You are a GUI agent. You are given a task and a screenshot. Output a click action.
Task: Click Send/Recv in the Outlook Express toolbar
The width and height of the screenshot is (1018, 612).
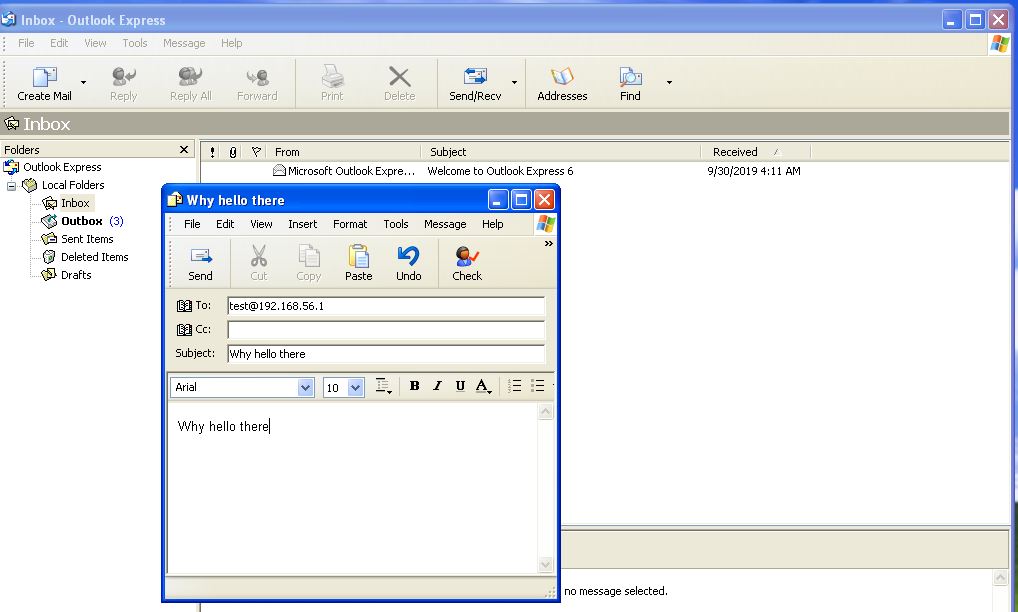click(475, 84)
